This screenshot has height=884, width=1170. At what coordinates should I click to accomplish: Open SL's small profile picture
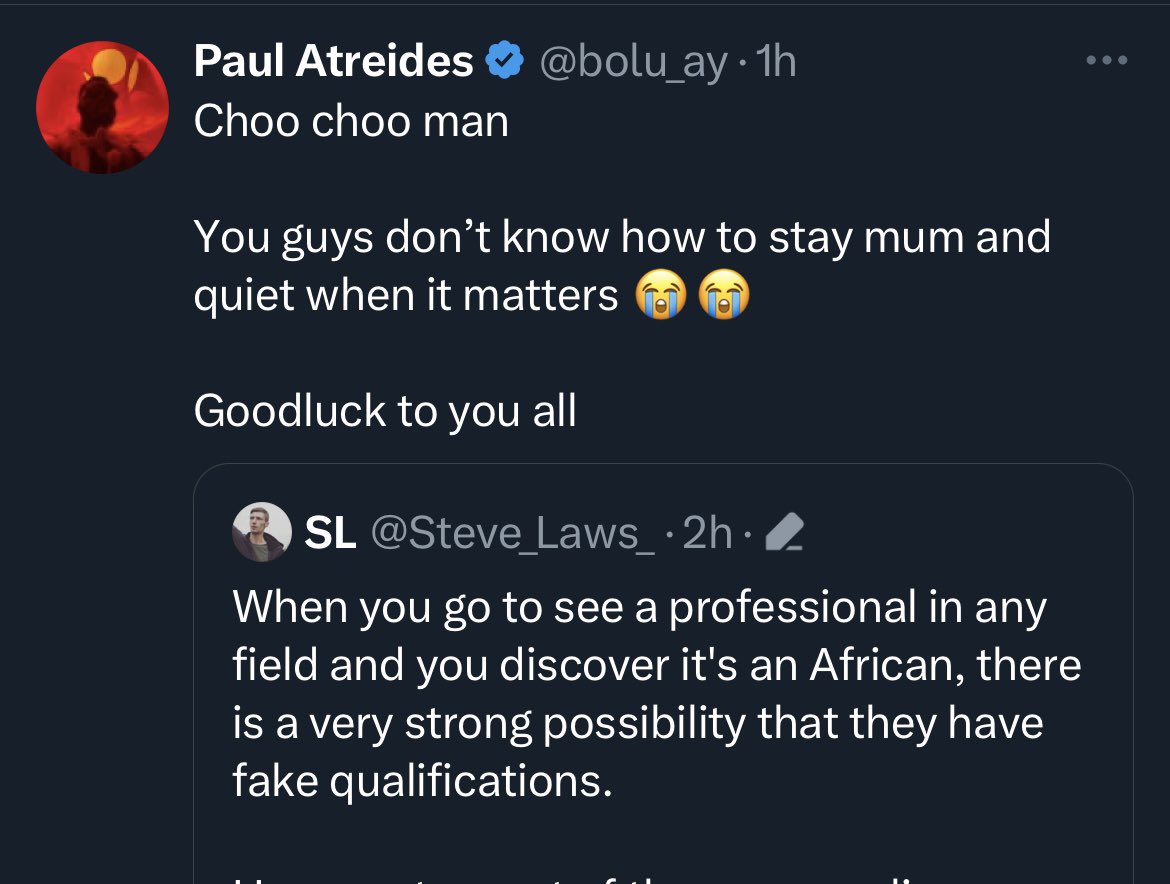tap(261, 532)
